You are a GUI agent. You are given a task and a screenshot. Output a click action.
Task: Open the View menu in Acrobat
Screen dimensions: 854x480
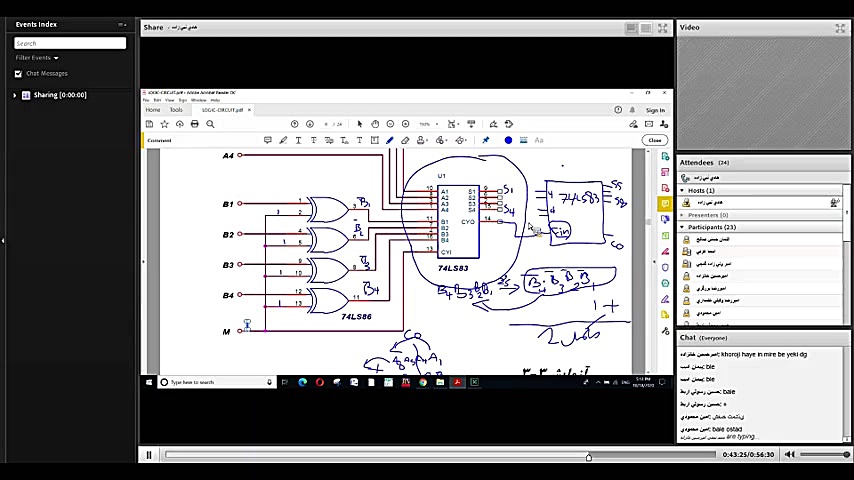pyautogui.click(x=170, y=100)
